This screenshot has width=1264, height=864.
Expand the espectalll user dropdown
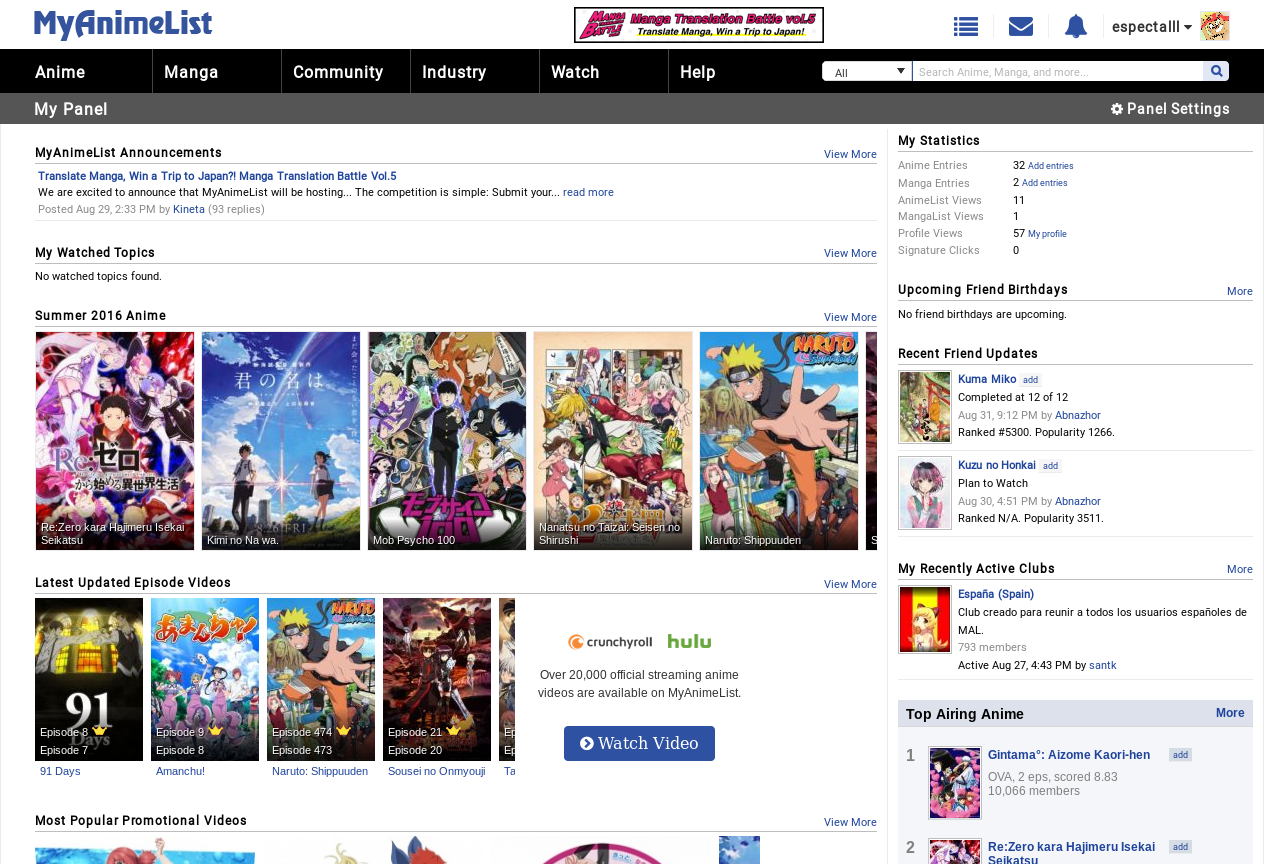tap(1152, 27)
